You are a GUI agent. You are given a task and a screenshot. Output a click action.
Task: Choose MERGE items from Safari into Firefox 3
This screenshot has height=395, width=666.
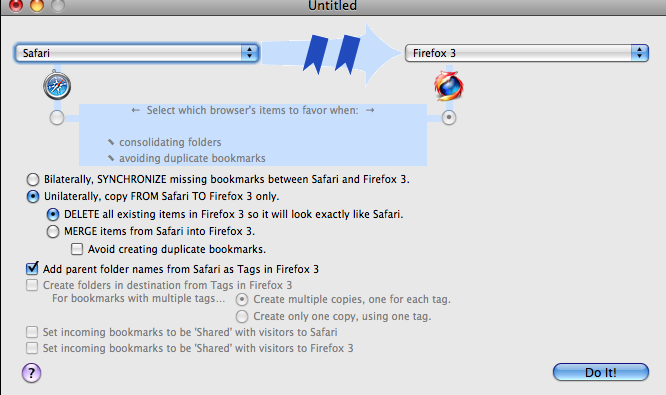pos(53,231)
